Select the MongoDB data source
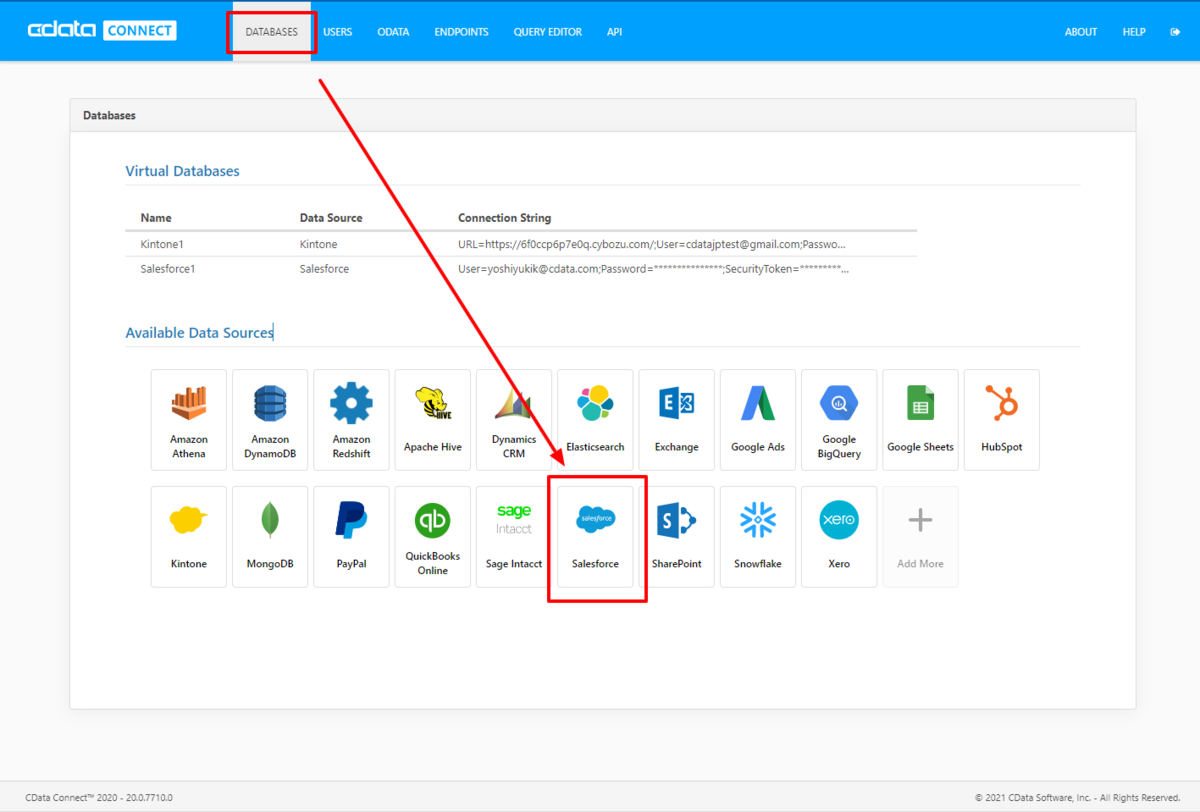This screenshot has height=812, width=1200. [270, 537]
